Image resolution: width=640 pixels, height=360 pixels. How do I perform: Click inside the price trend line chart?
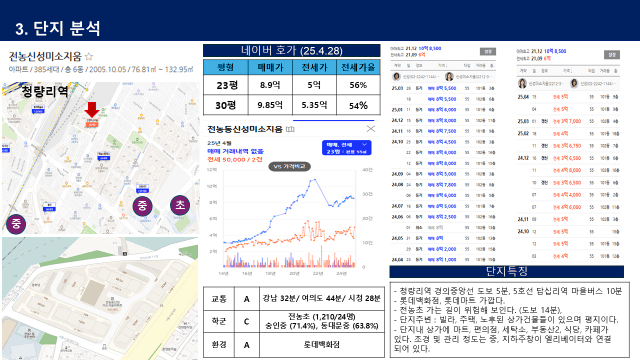(289, 218)
